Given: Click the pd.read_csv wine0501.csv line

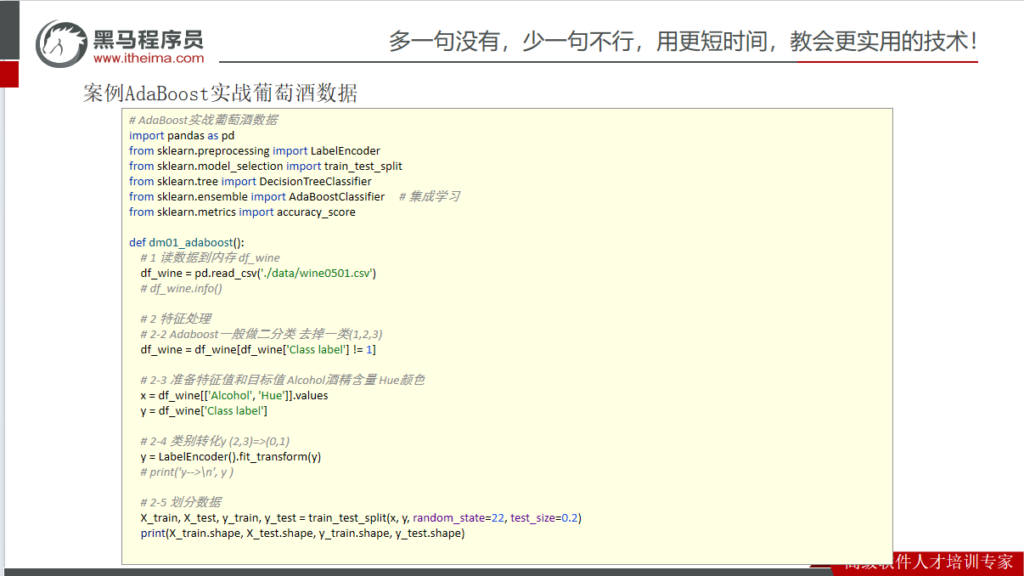Looking at the screenshot, I should coord(258,273).
